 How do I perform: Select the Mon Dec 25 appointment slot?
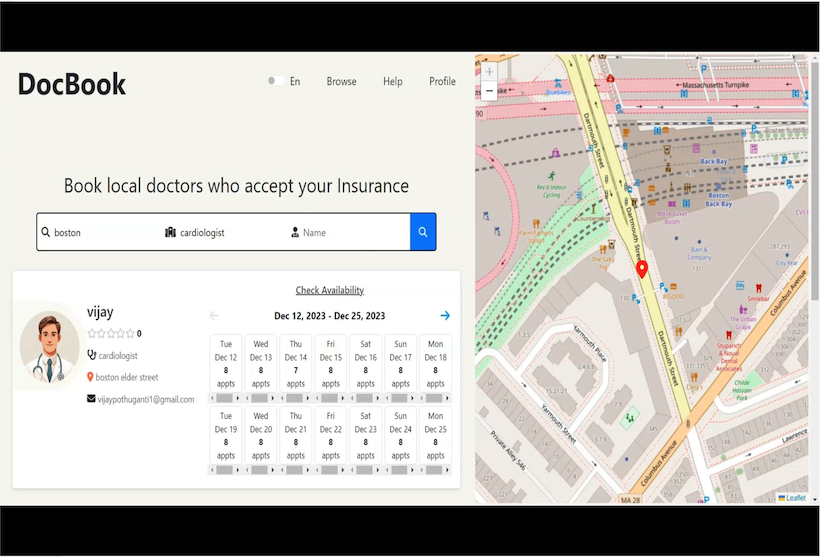pyautogui.click(x=436, y=435)
